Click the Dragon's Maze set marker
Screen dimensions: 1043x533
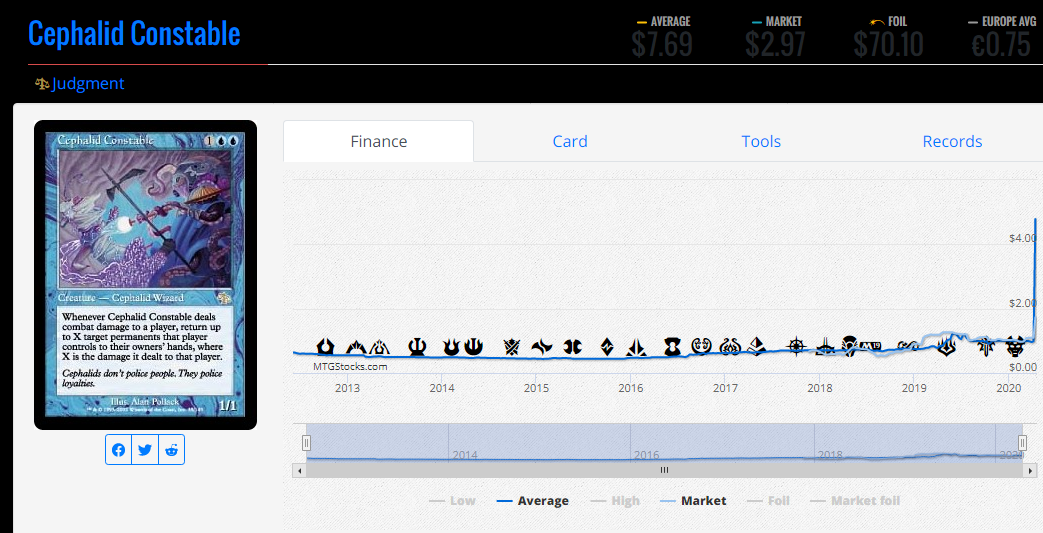click(x=380, y=347)
